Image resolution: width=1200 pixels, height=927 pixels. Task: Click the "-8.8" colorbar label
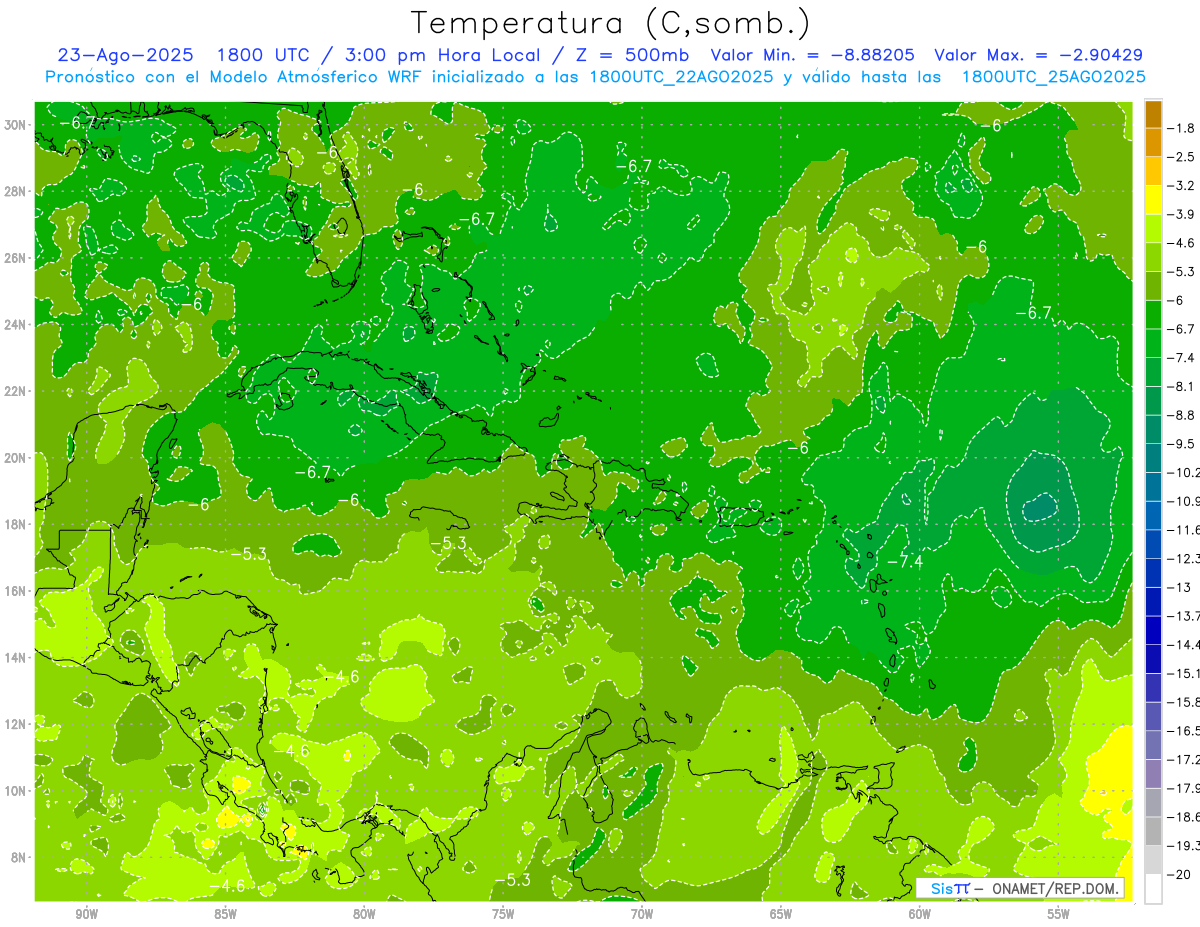pyautogui.click(x=1181, y=415)
